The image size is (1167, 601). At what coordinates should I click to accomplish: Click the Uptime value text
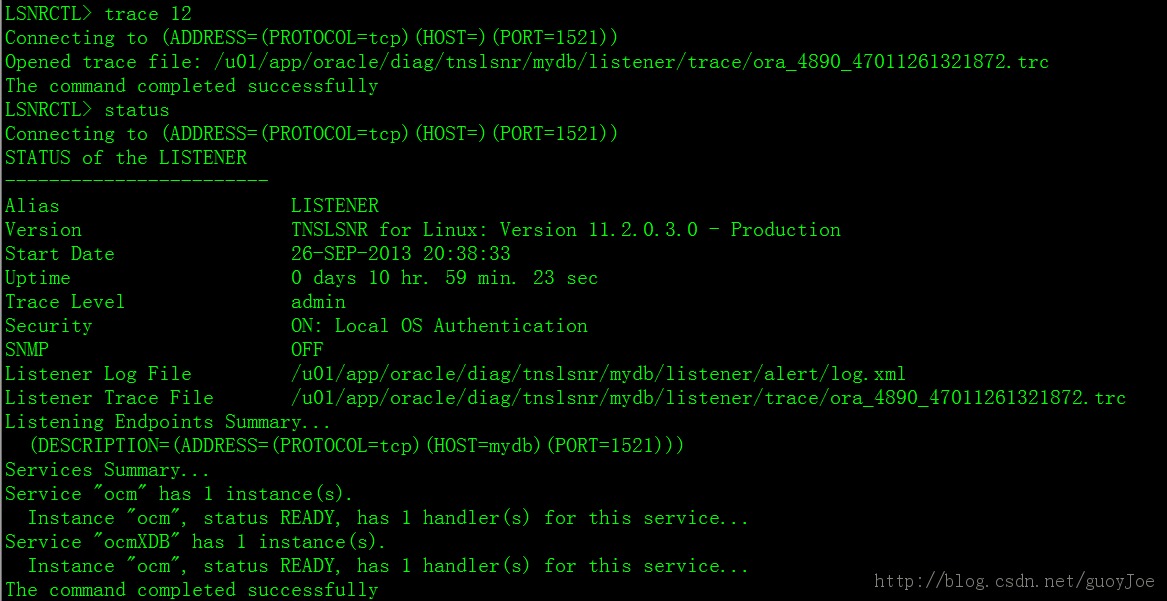pos(444,278)
